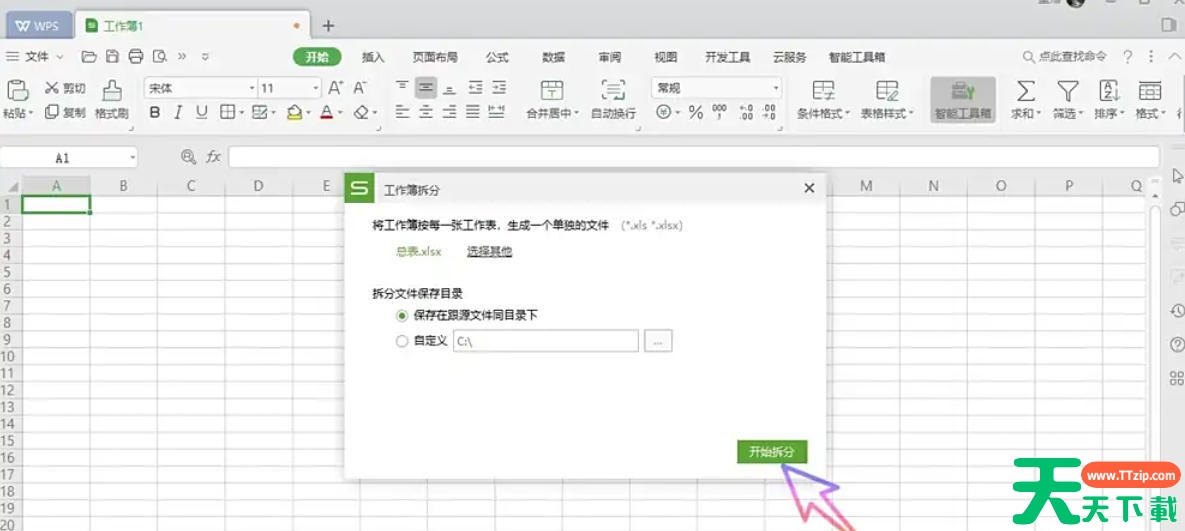Align cell text to bottom

point(450,88)
